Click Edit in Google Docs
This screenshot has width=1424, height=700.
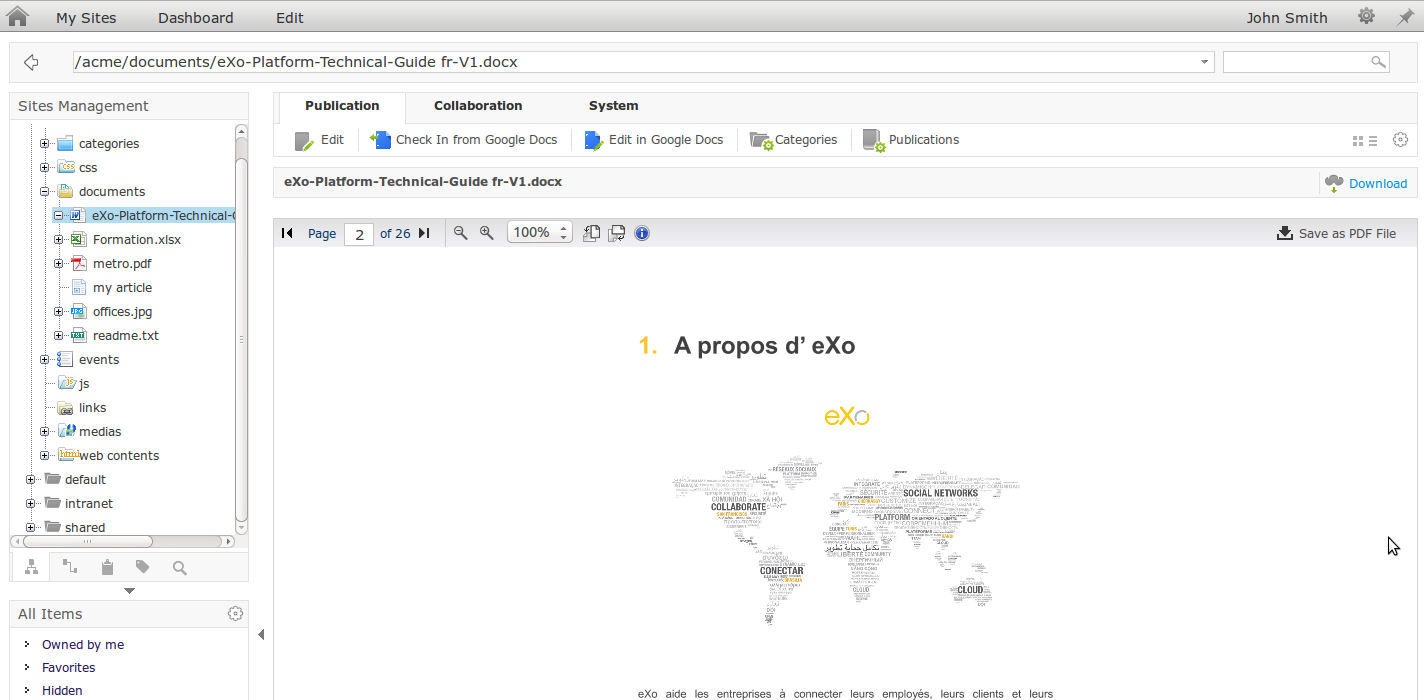(654, 140)
